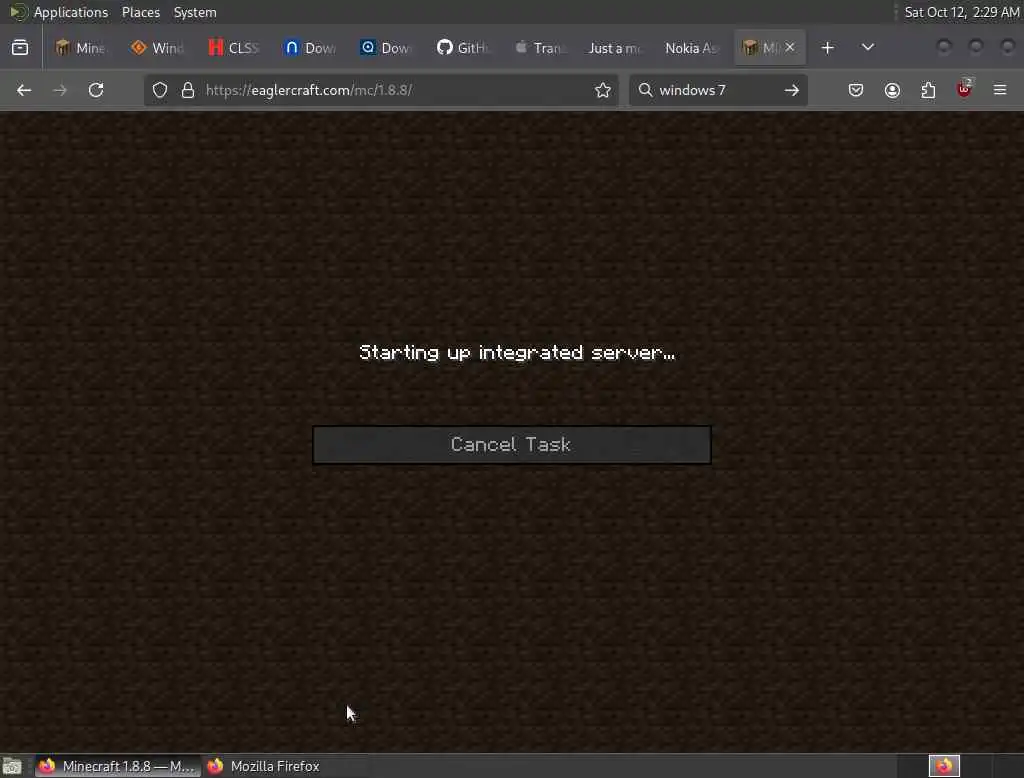
Task: Open the Firefox View button
Action: 20,48
